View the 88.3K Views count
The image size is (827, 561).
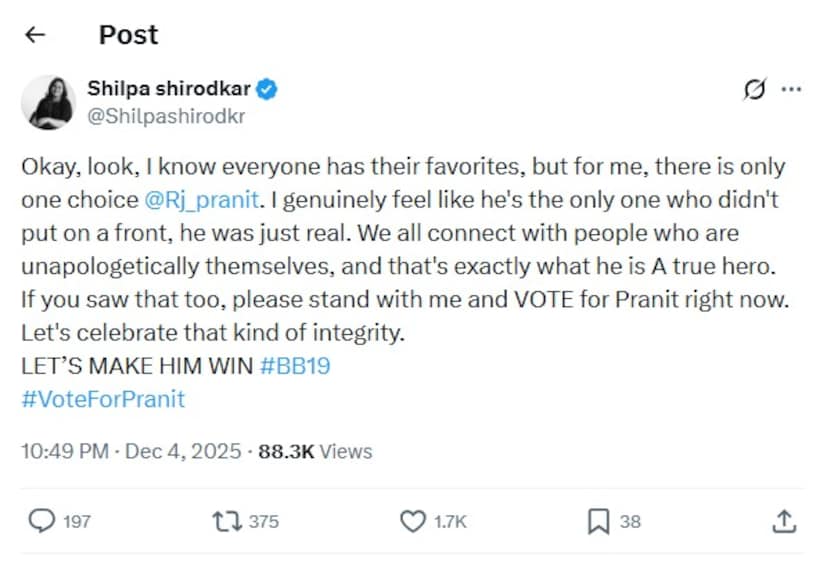coord(315,451)
